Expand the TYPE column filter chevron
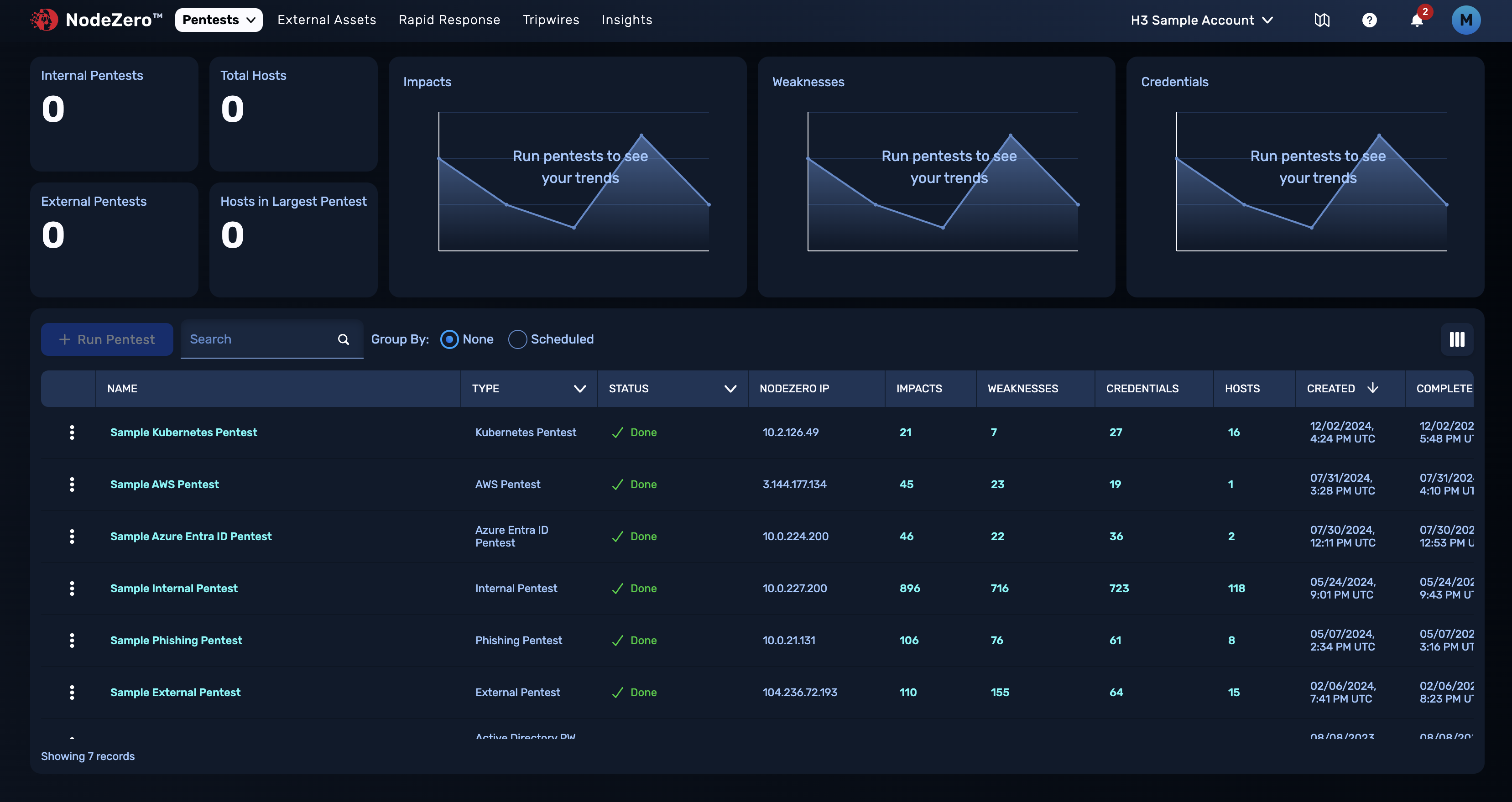 tap(580, 388)
